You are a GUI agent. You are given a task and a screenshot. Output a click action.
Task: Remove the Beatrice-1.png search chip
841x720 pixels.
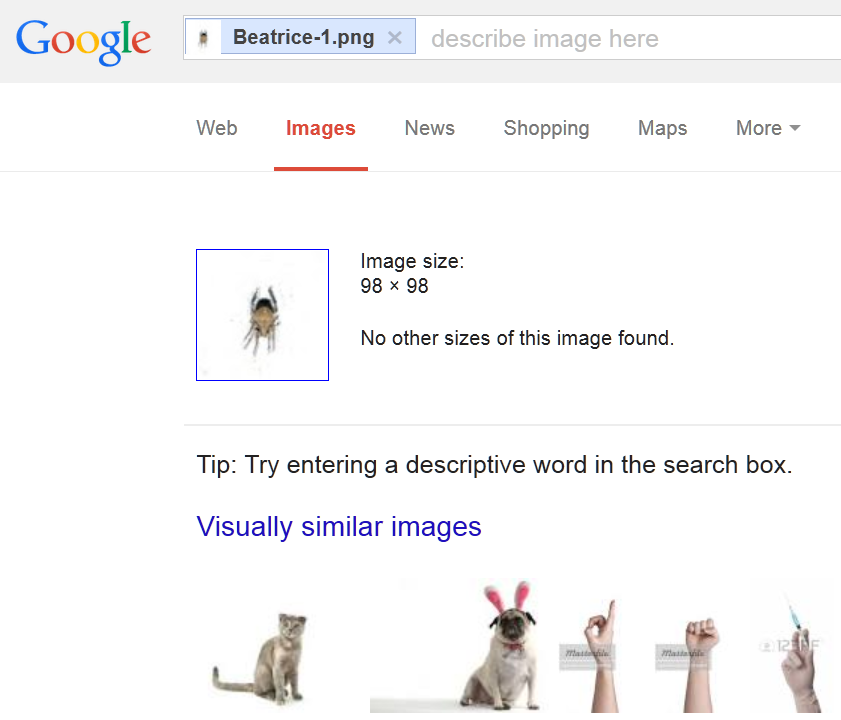click(395, 38)
